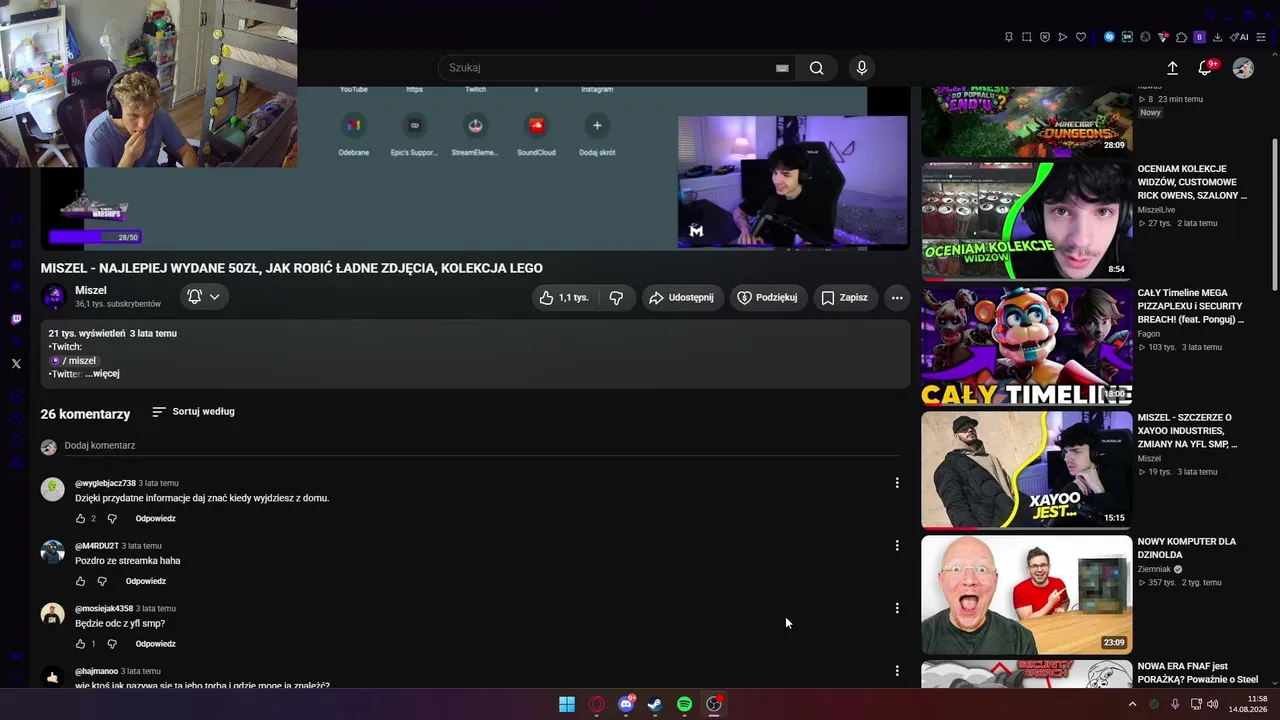This screenshot has width=1280, height=720.
Task: Click the Udostępnij share button
Action: coord(681,298)
